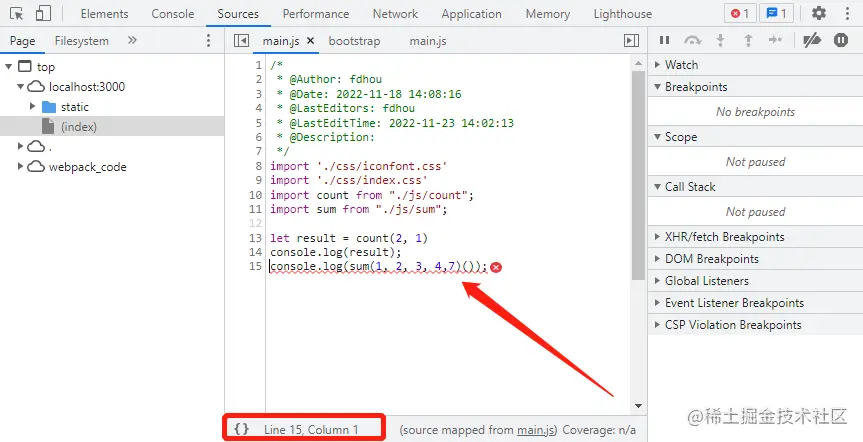
Task: Collapse the localhost:3000 node
Action: [x=20, y=86]
